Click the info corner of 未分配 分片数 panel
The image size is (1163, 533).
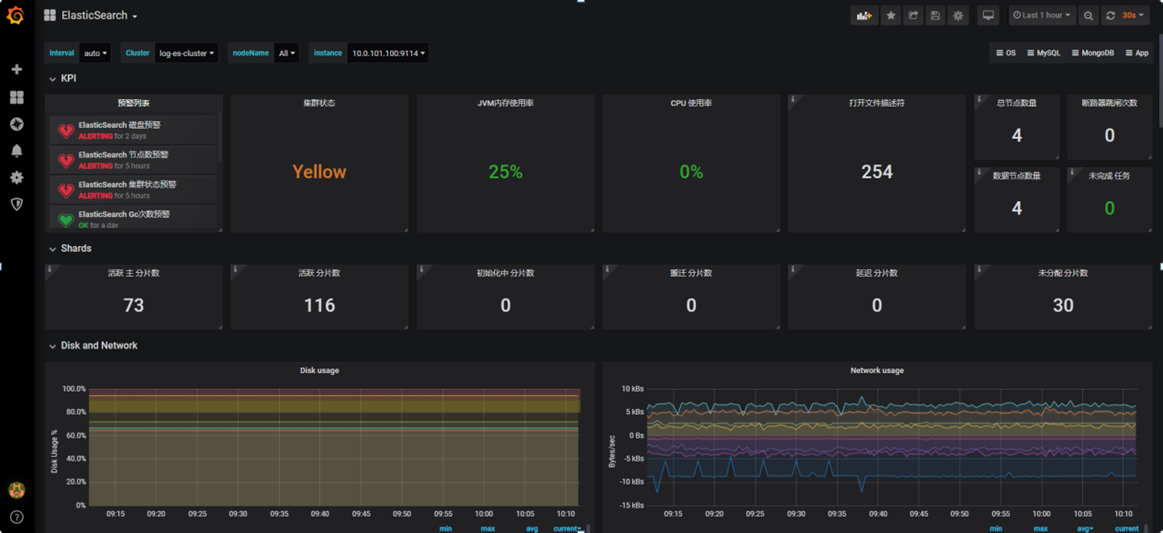(x=978, y=268)
